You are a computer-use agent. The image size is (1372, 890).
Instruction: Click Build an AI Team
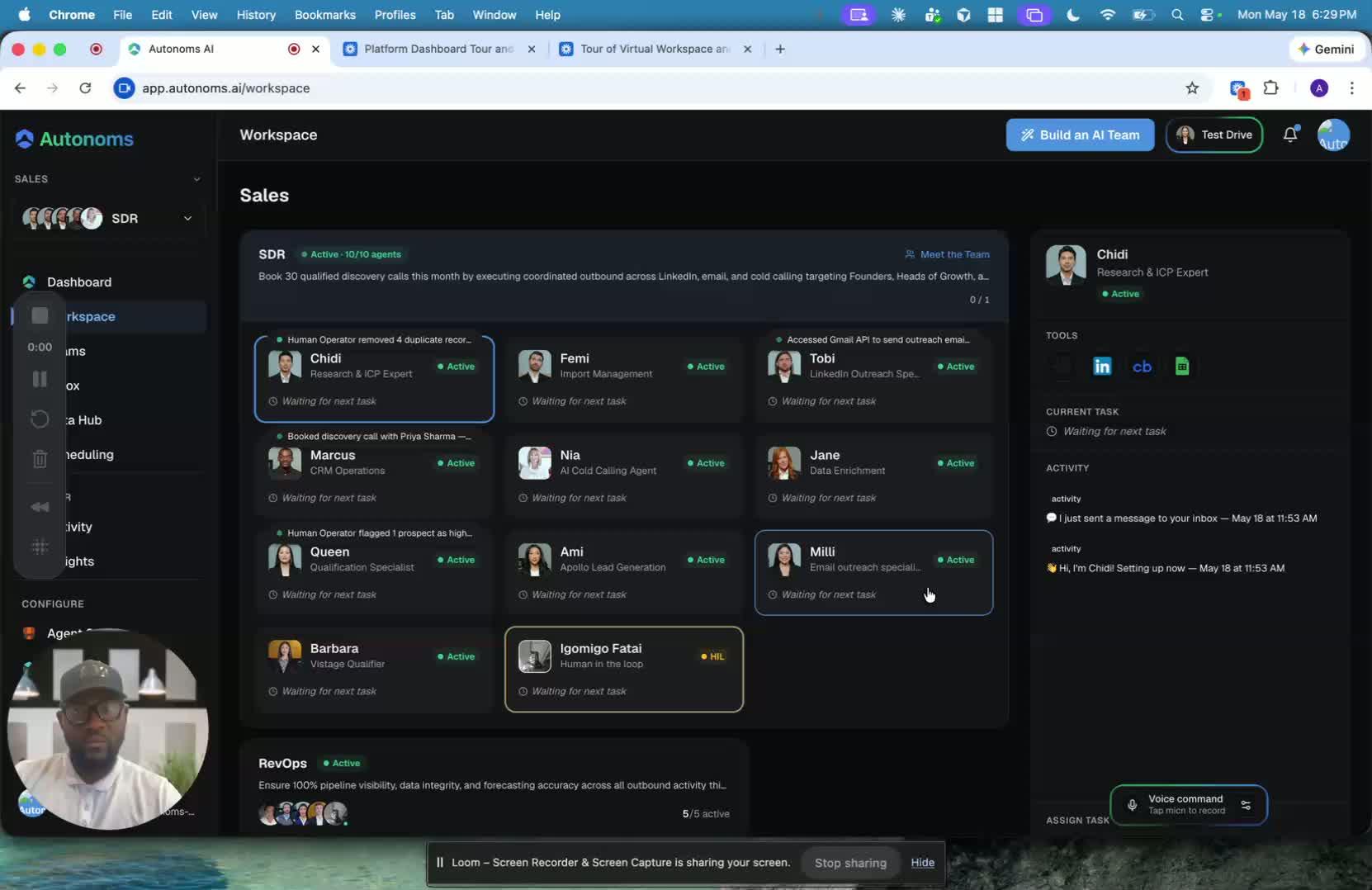pos(1080,135)
